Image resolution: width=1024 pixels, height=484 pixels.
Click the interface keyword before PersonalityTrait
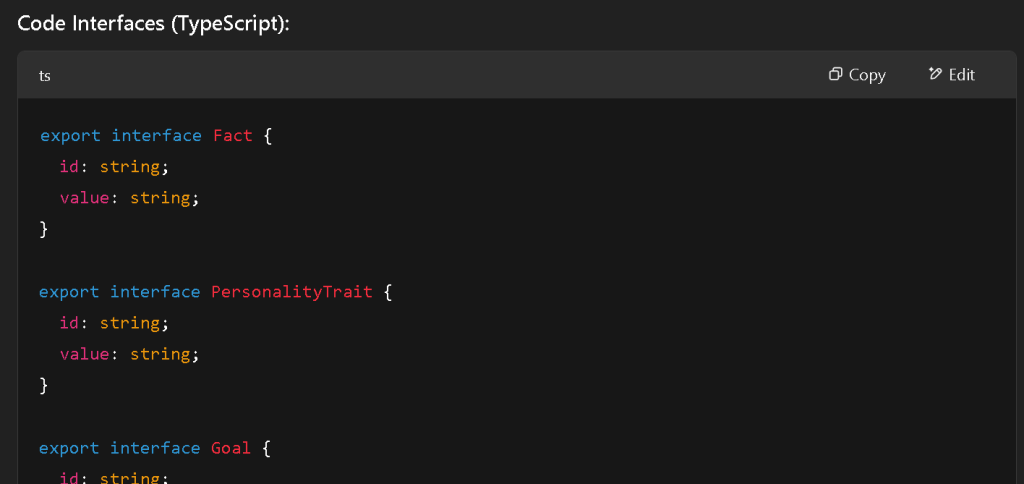pos(155,292)
